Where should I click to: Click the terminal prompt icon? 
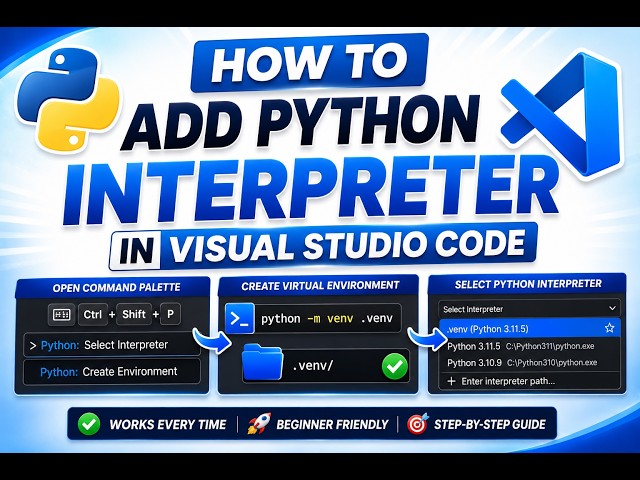point(240,318)
